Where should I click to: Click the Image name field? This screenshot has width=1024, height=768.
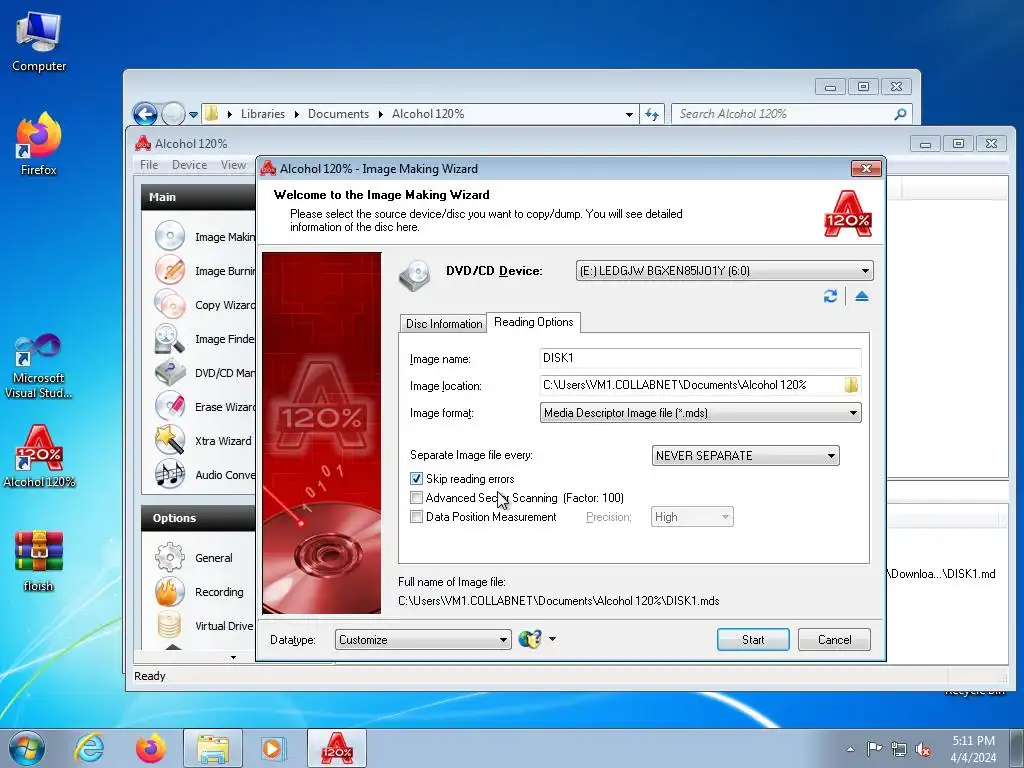tap(700, 358)
